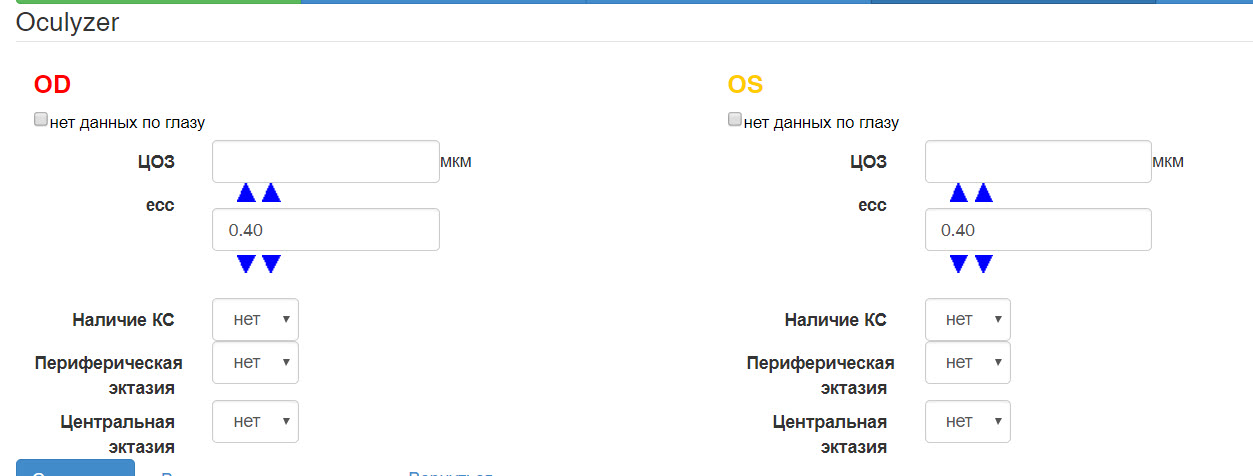This screenshot has height=476, width=1253.
Task: Open the OS 'Наличие КС' dropdown
Action: pyautogui.click(x=967, y=319)
